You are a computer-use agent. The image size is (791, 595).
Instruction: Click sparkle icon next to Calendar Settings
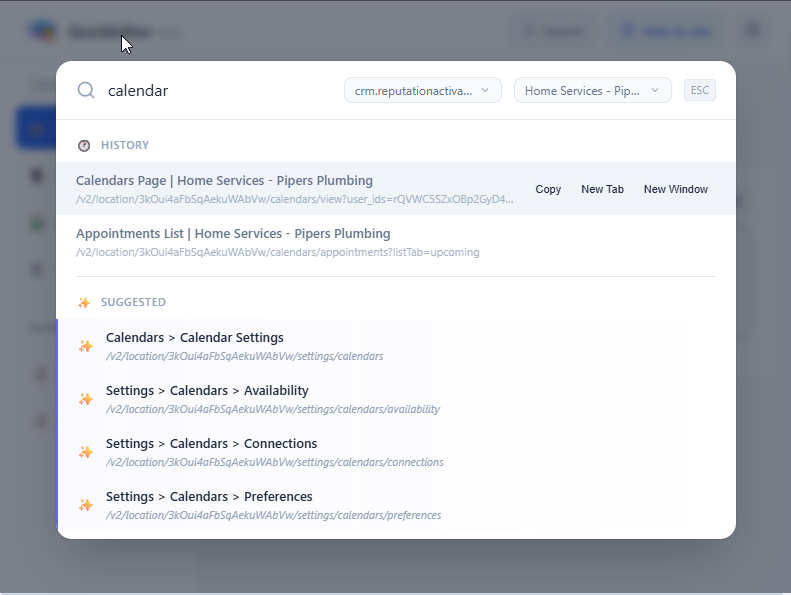click(86, 346)
